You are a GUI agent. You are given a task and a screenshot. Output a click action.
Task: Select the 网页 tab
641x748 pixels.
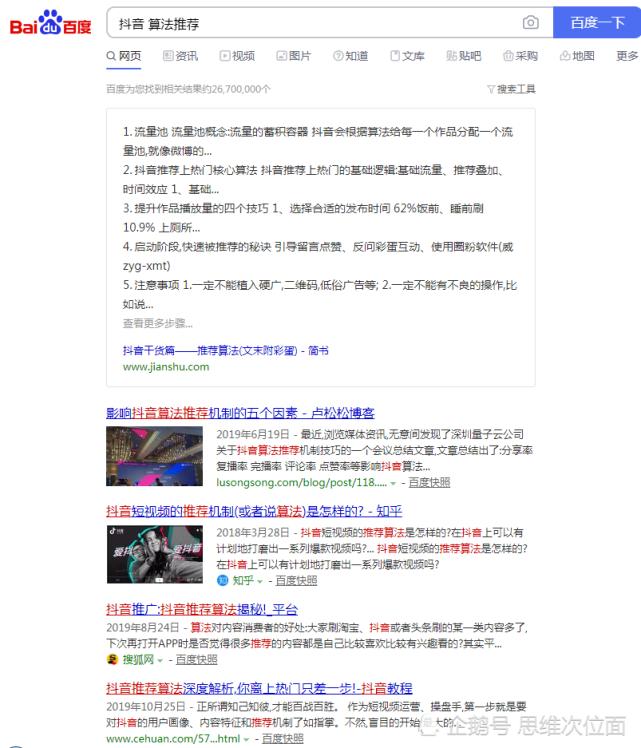[124, 56]
